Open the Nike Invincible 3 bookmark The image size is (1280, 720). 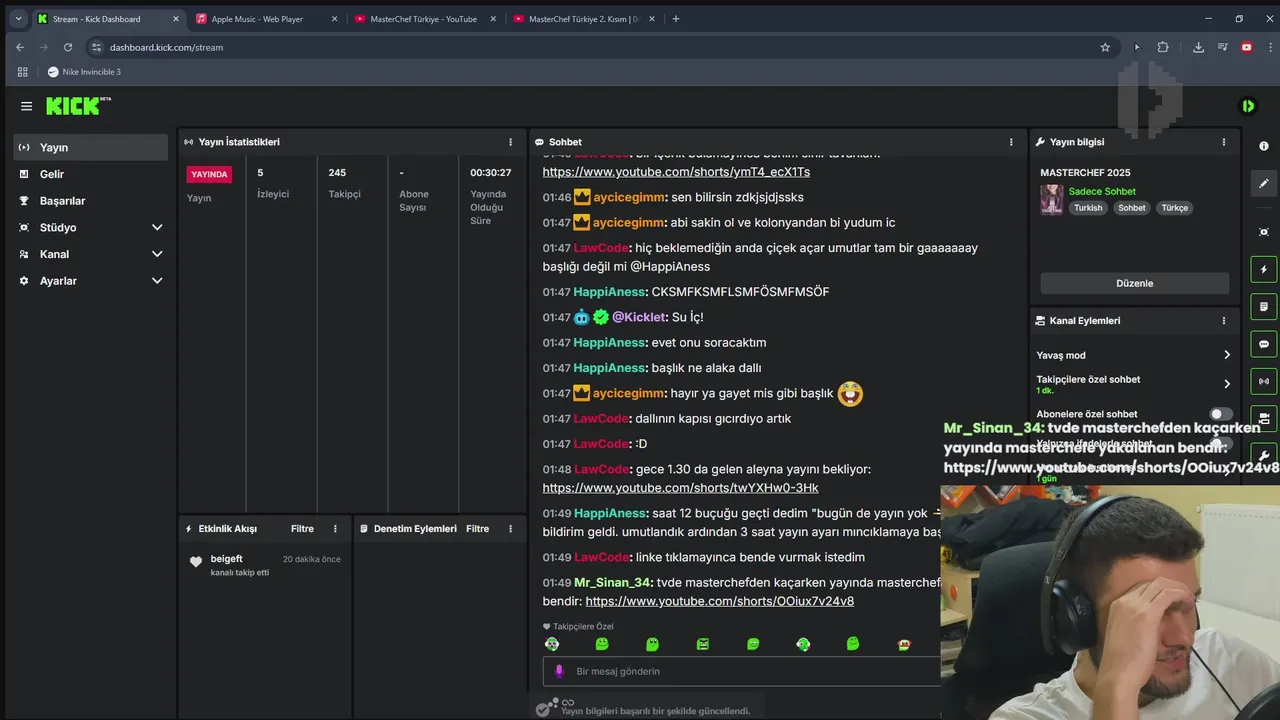pyautogui.click(x=84, y=72)
